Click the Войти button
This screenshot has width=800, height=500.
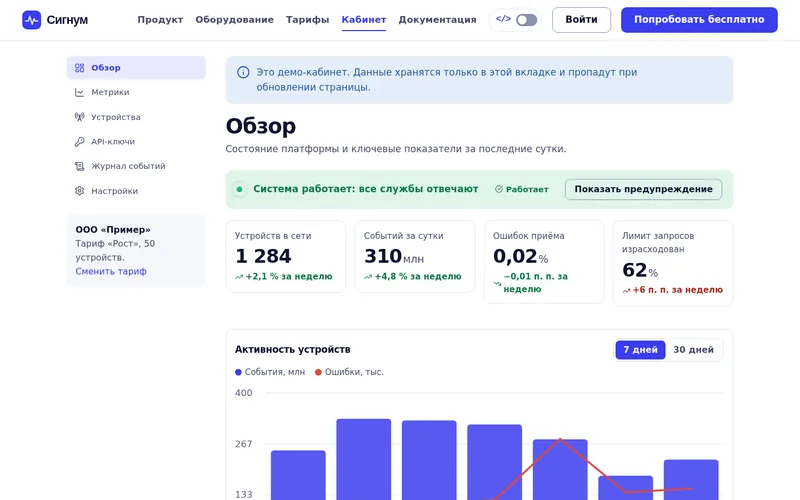click(581, 20)
